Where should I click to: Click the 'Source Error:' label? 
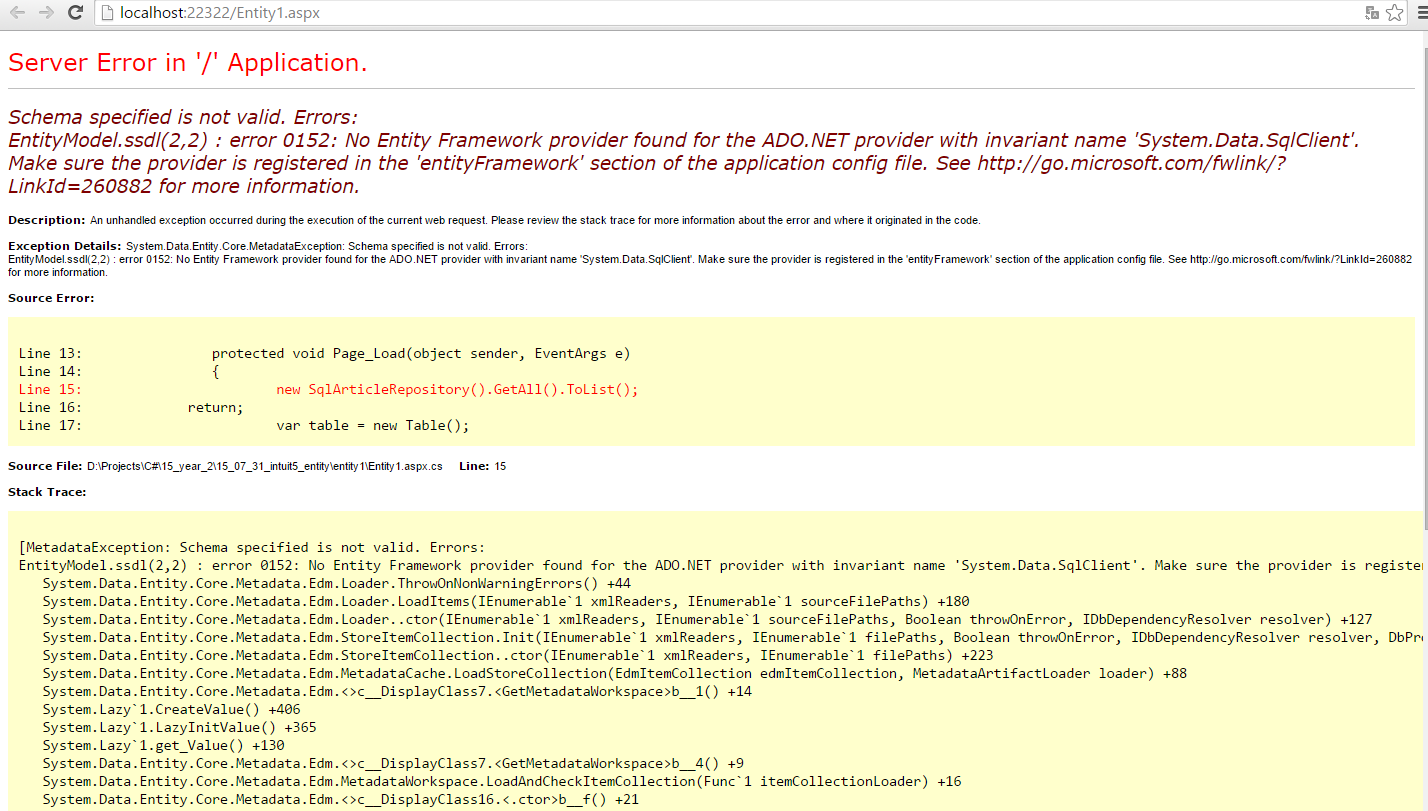coord(51,298)
